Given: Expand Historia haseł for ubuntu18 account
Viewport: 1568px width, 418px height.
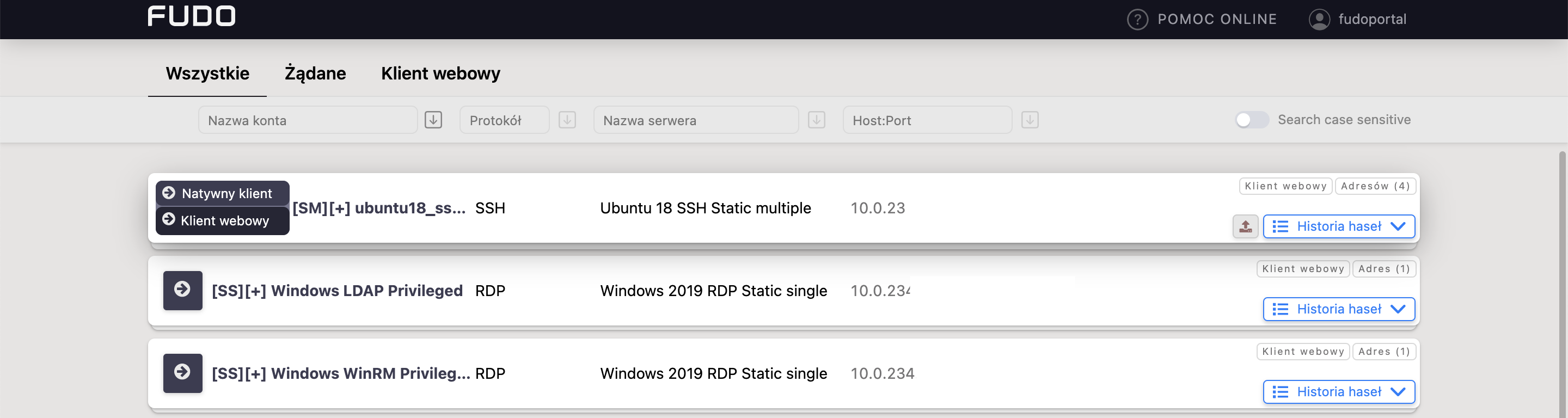Looking at the screenshot, I should 1338,226.
